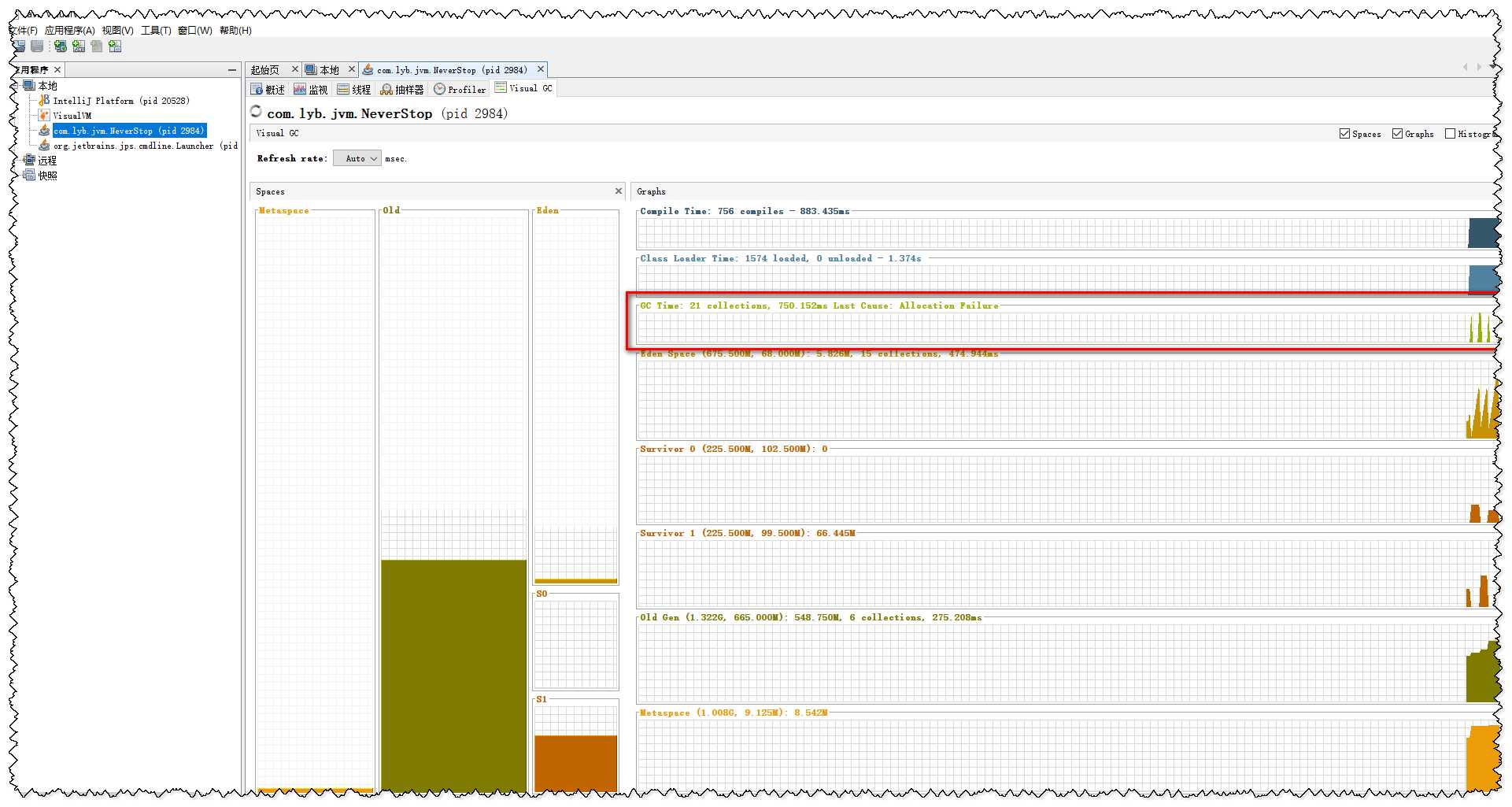1512x807 pixels.
Task: Switch to the 监视 sub-tab
Action: point(311,90)
